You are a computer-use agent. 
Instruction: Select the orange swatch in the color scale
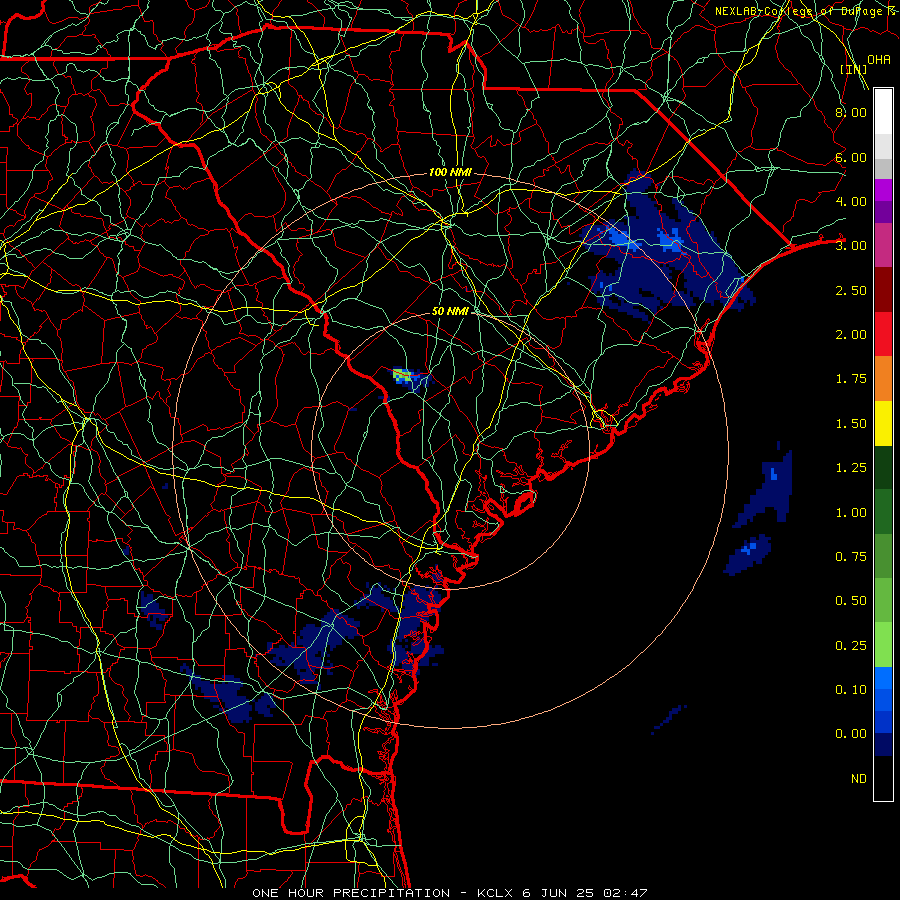[x=883, y=379]
